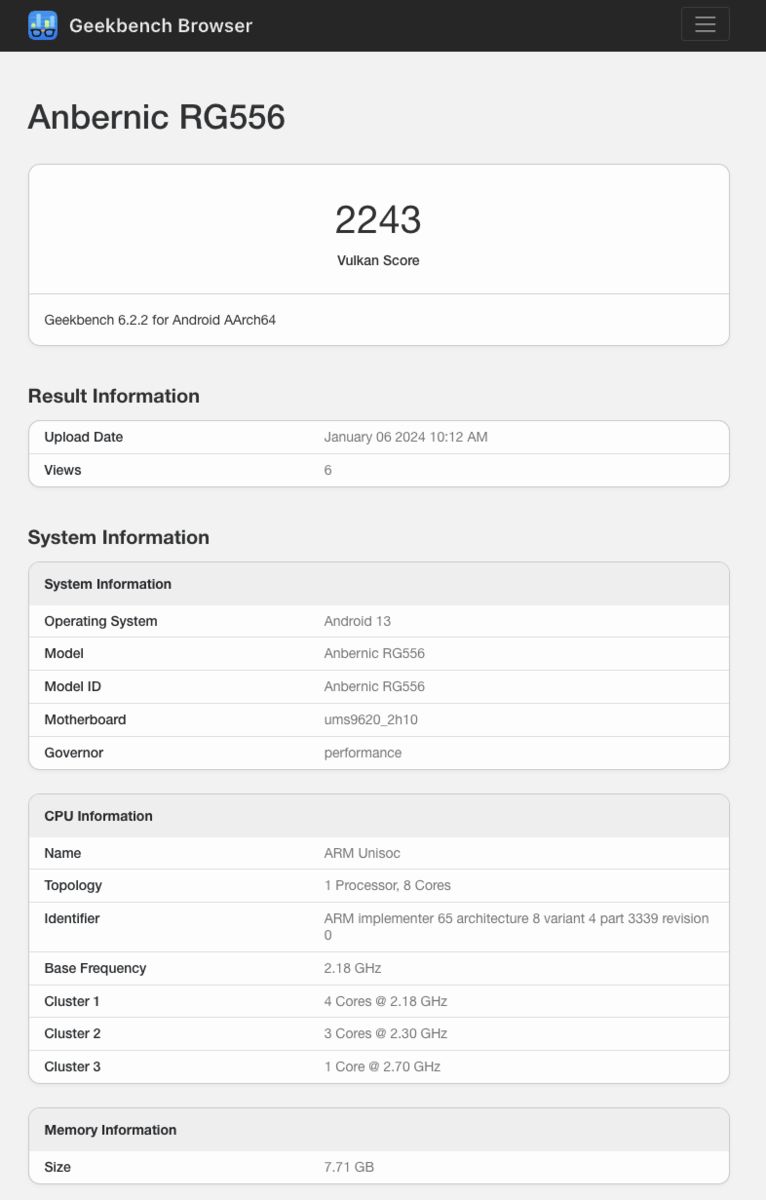Click the Geekbench logo icon
The height and width of the screenshot is (1200, 766).
tap(43, 25)
